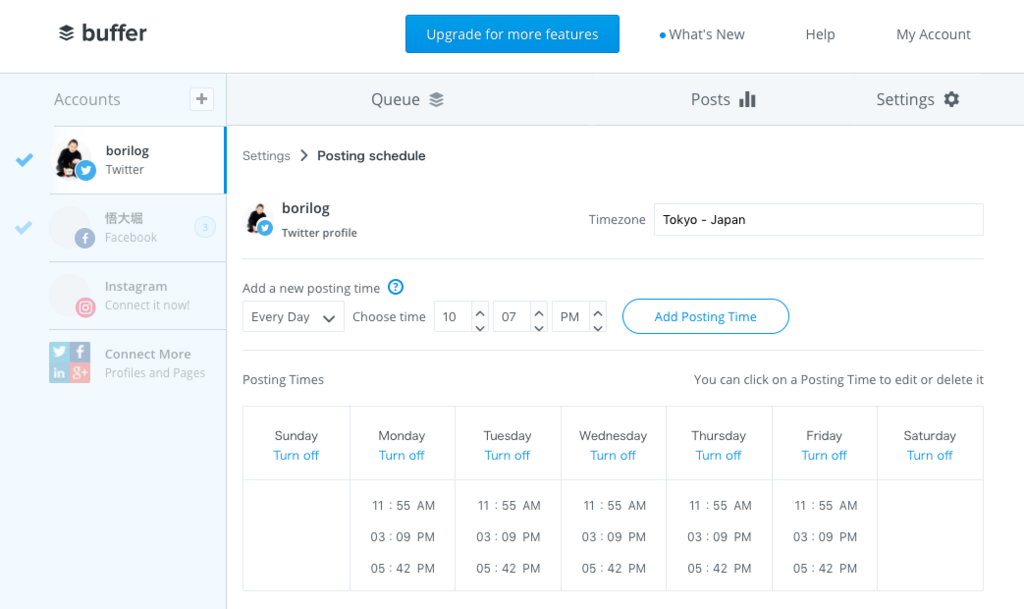Go back to Settings via breadcrumb link
Image resolution: width=1024 pixels, height=609 pixels.
coord(266,155)
